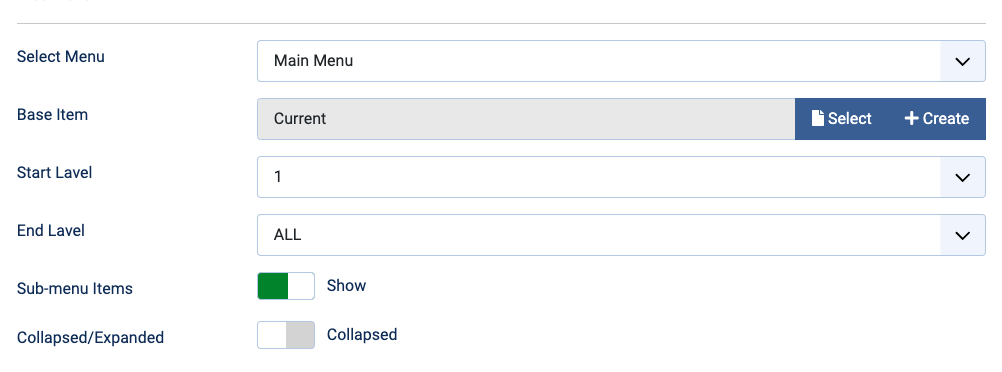Click the document icon on the Select button

point(817,118)
